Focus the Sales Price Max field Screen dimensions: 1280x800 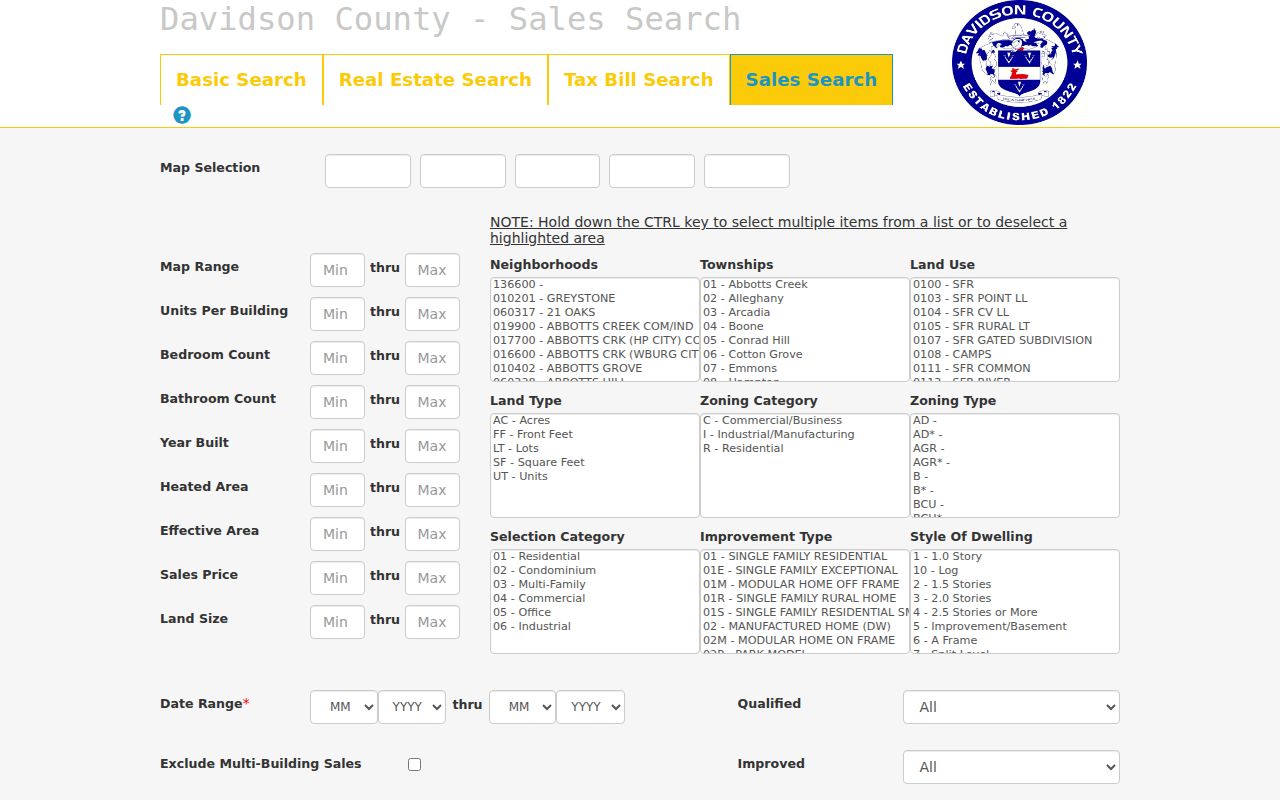click(x=432, y=578)
